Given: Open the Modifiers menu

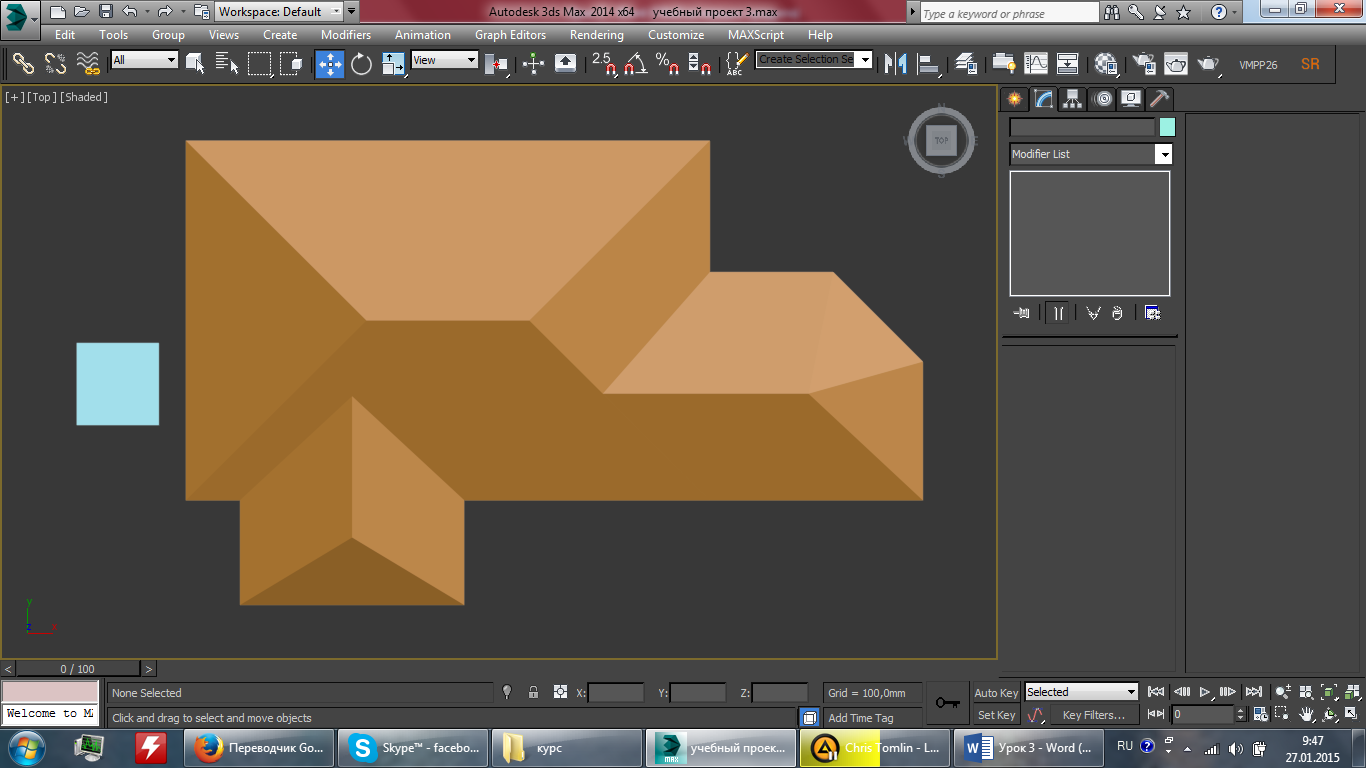Looking at the screenshot, I should (346, 34).
